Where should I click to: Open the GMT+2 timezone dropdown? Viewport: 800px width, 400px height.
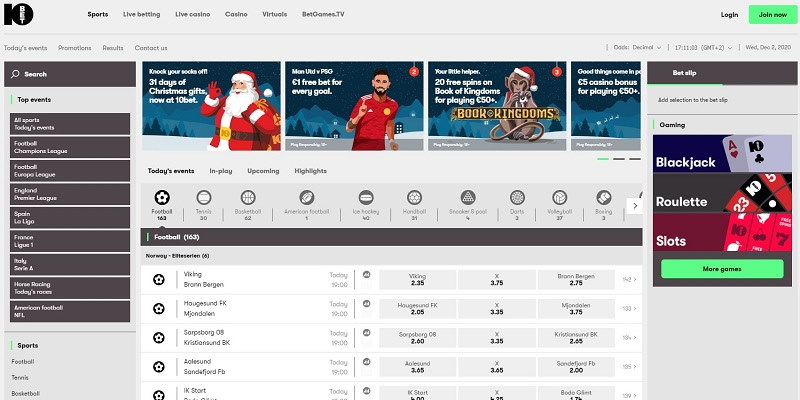pos(704,47)
